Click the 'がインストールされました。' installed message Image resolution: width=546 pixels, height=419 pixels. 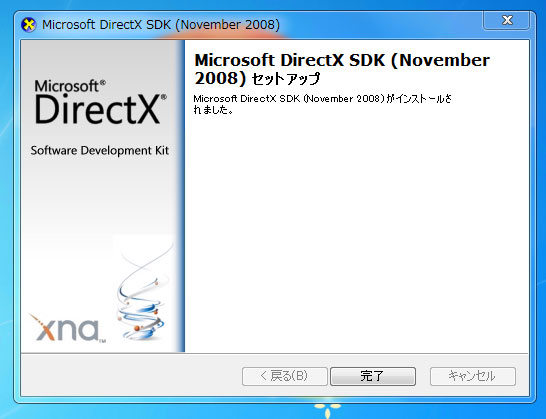tap(322, 104)
